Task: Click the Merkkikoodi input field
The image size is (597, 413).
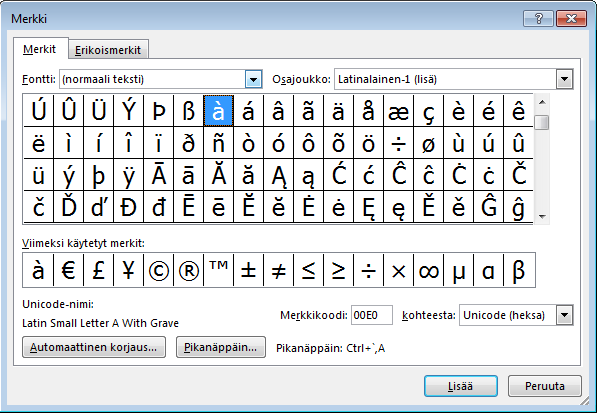Action: 372,315
